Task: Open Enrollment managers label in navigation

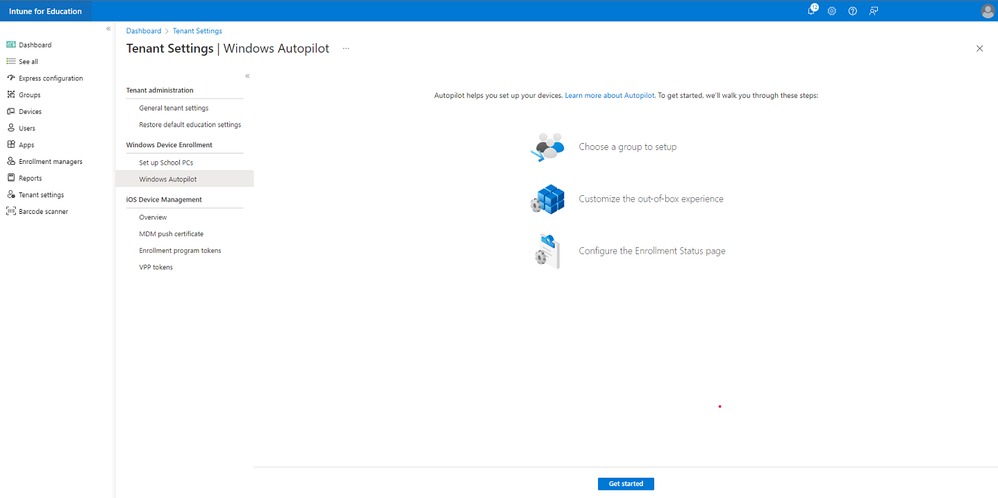Action: (x=50, y=162)
